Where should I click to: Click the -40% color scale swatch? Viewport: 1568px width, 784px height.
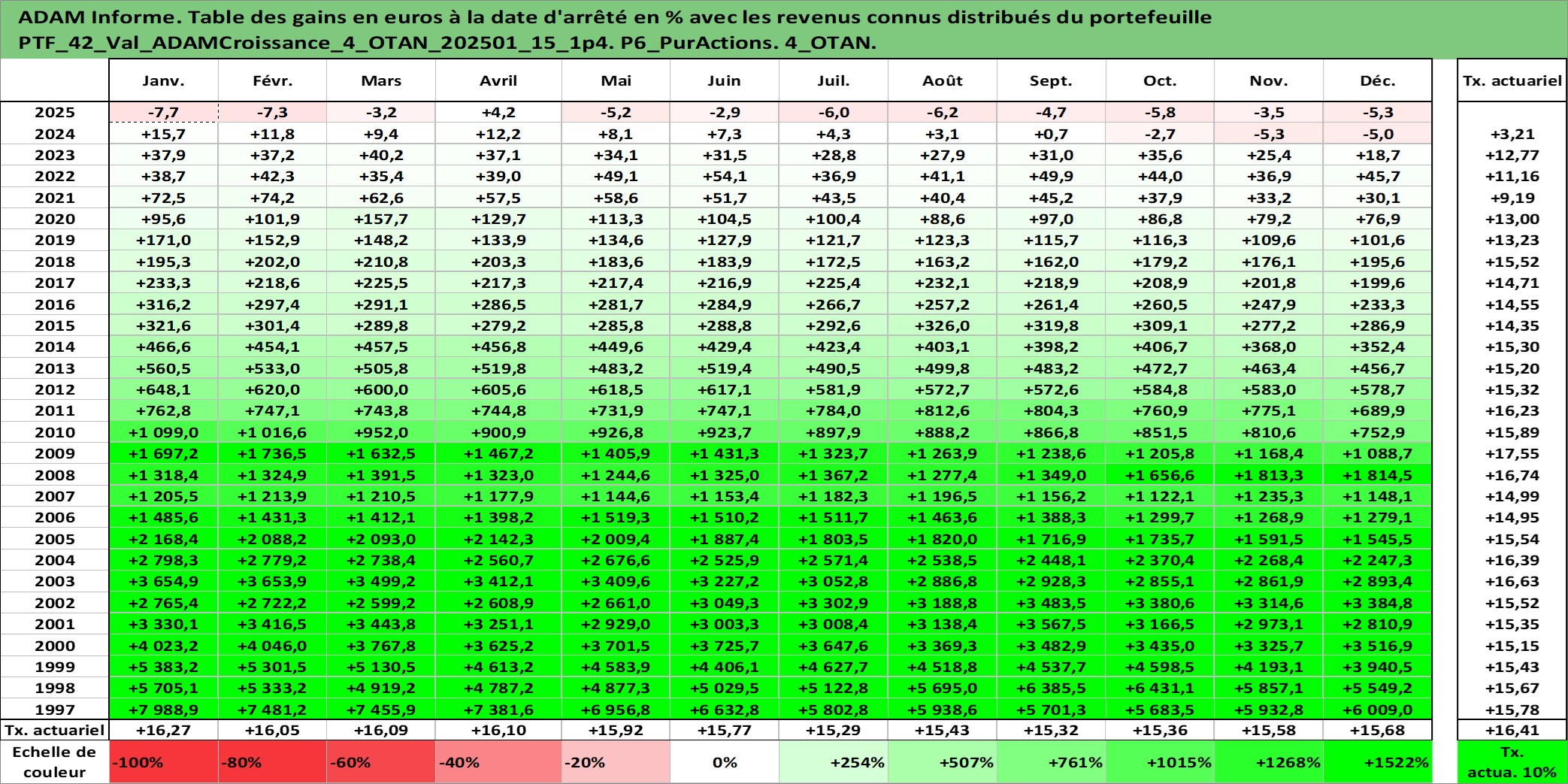click(x=498, y=762)
